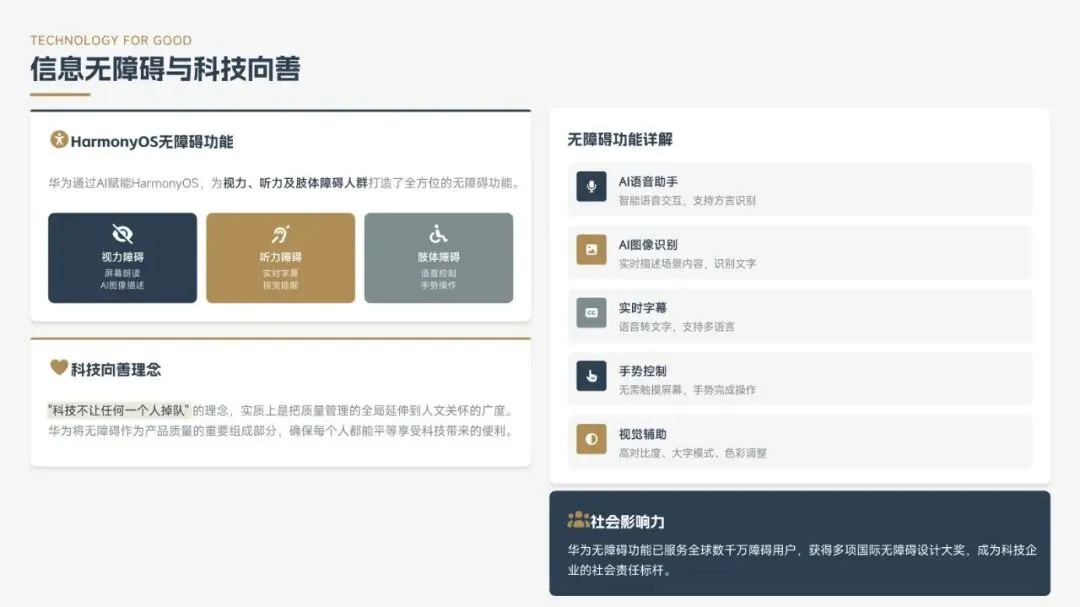Click the 社会影响力 paragraph starting 华为无障碍功能已服务

coord(802,560)
